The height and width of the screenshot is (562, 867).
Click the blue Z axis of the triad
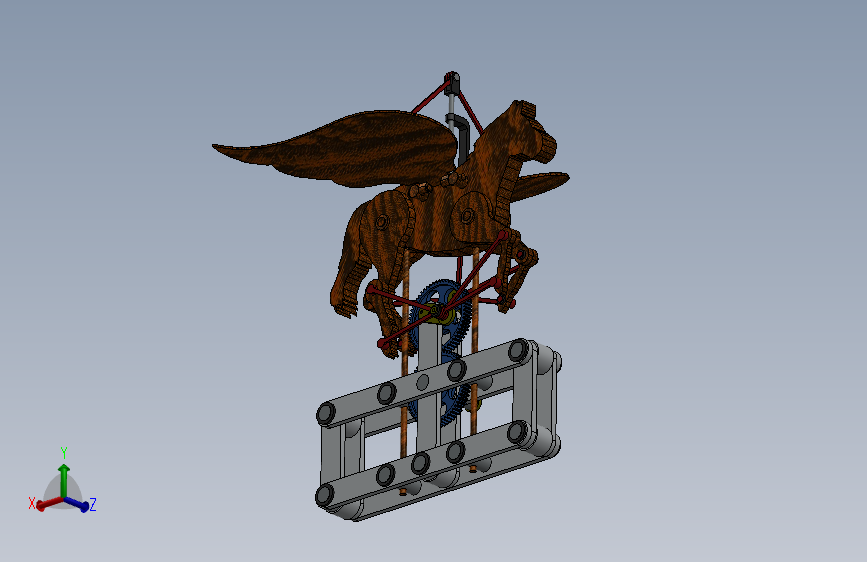[77, 504]
